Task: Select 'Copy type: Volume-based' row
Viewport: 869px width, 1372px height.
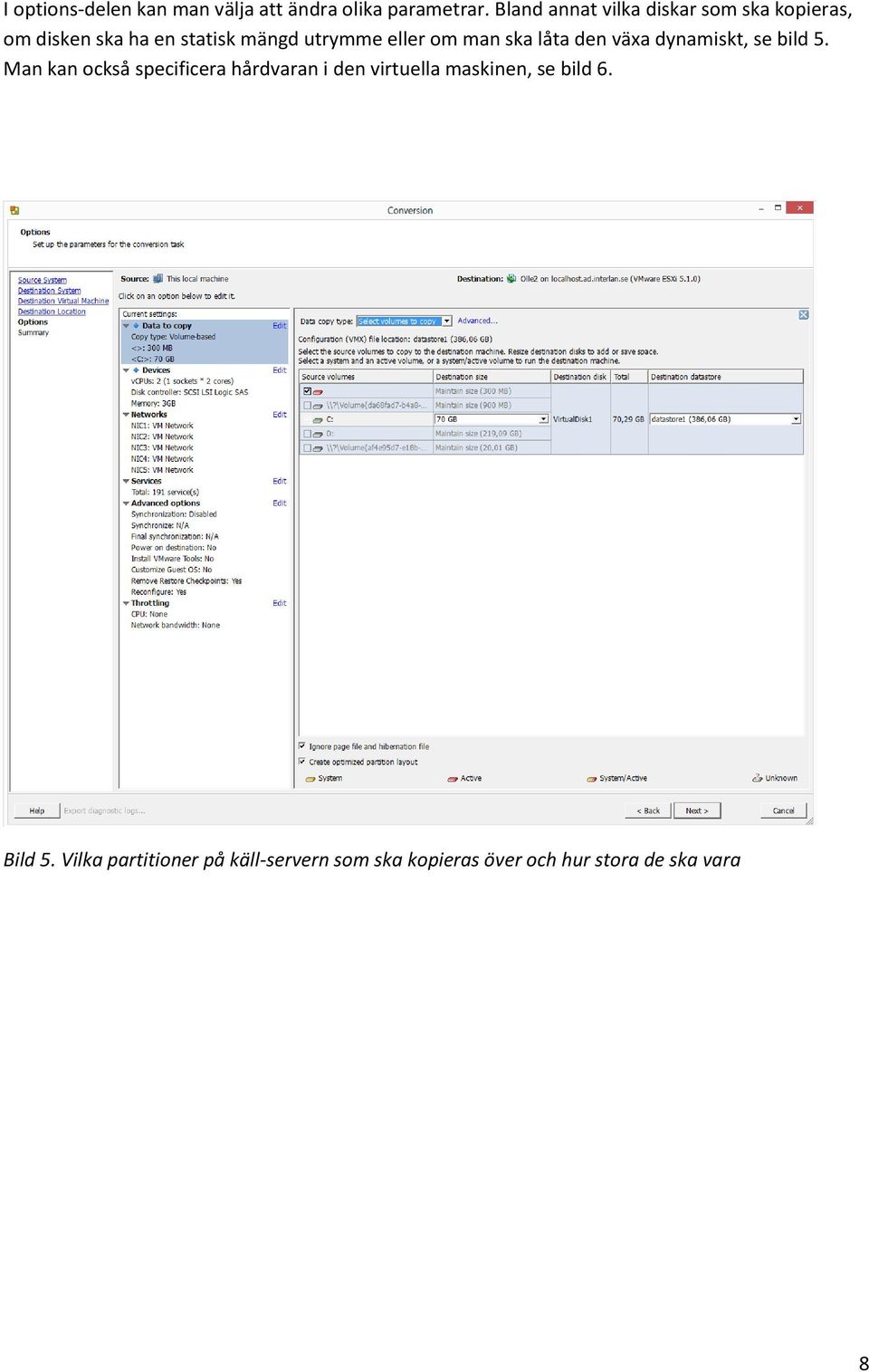Action: [173, 336]
